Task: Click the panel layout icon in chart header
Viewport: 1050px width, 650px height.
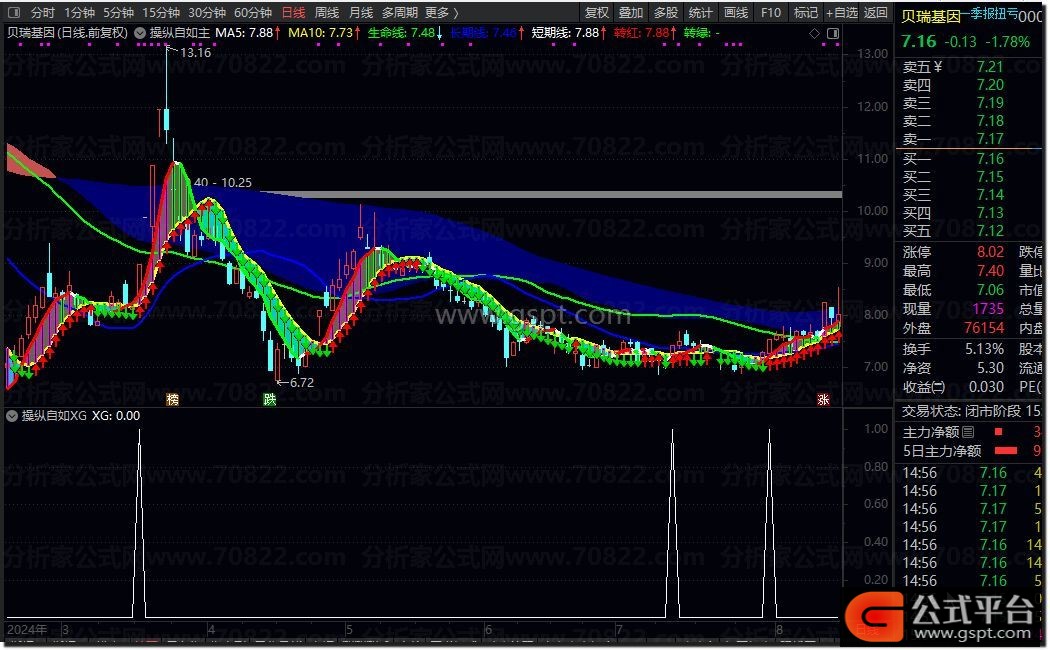Action: pos(833,33)
